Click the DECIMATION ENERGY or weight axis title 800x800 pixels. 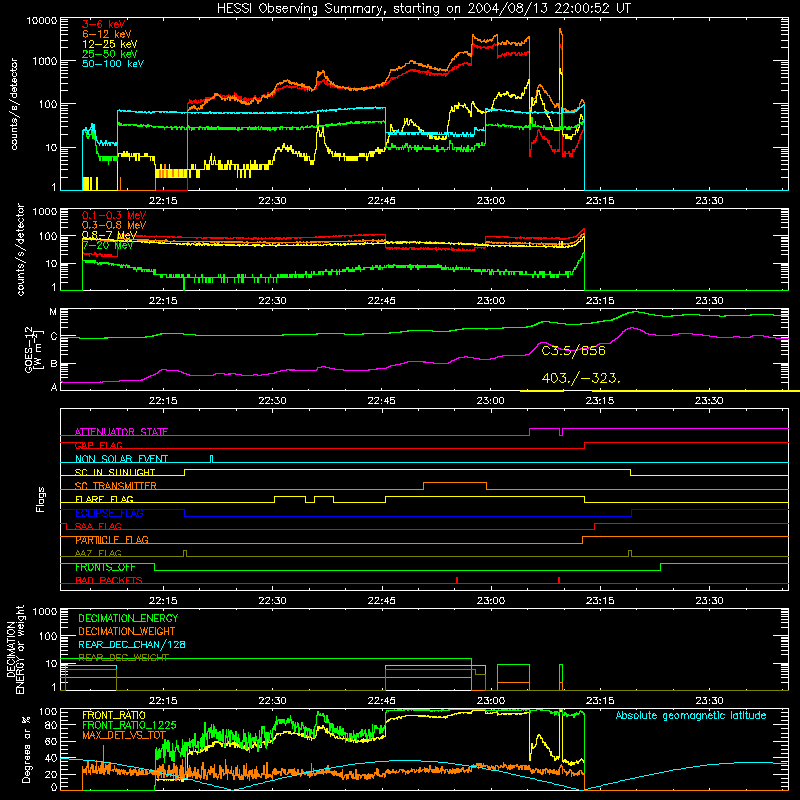15,649
